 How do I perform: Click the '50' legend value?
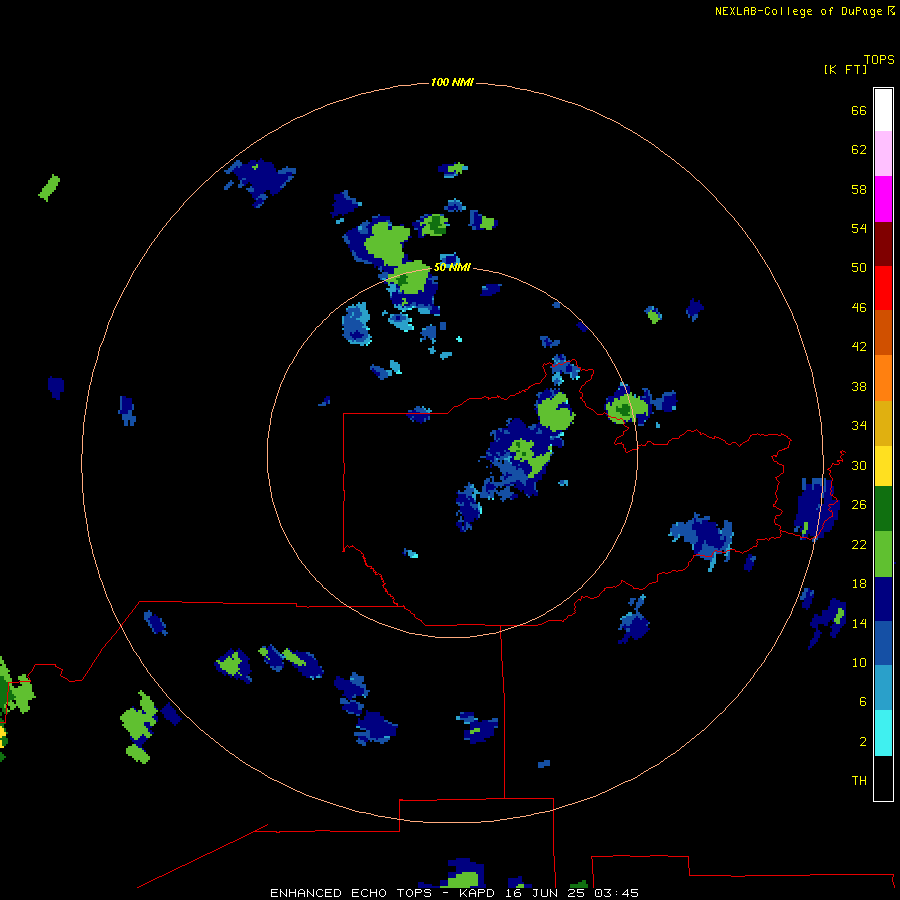[859, 267]
